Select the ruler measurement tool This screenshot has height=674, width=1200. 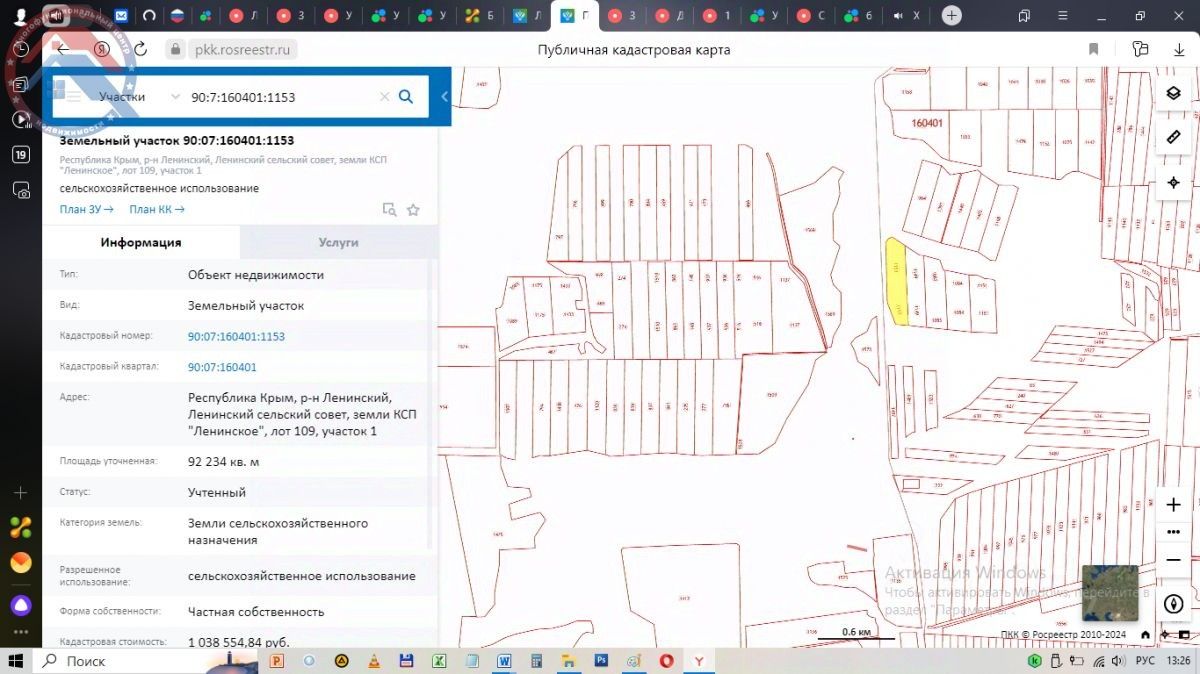[x=1174, y=137]
